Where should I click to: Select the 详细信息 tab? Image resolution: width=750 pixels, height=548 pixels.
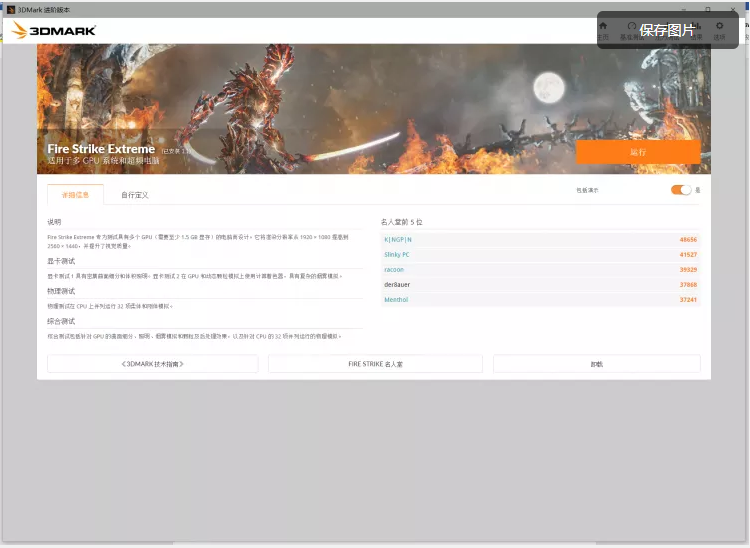coord(75,195)
